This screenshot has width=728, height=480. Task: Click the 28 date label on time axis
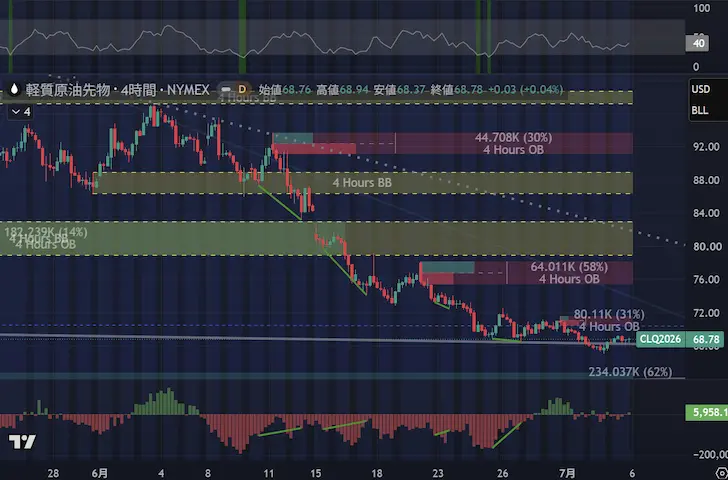53,473
